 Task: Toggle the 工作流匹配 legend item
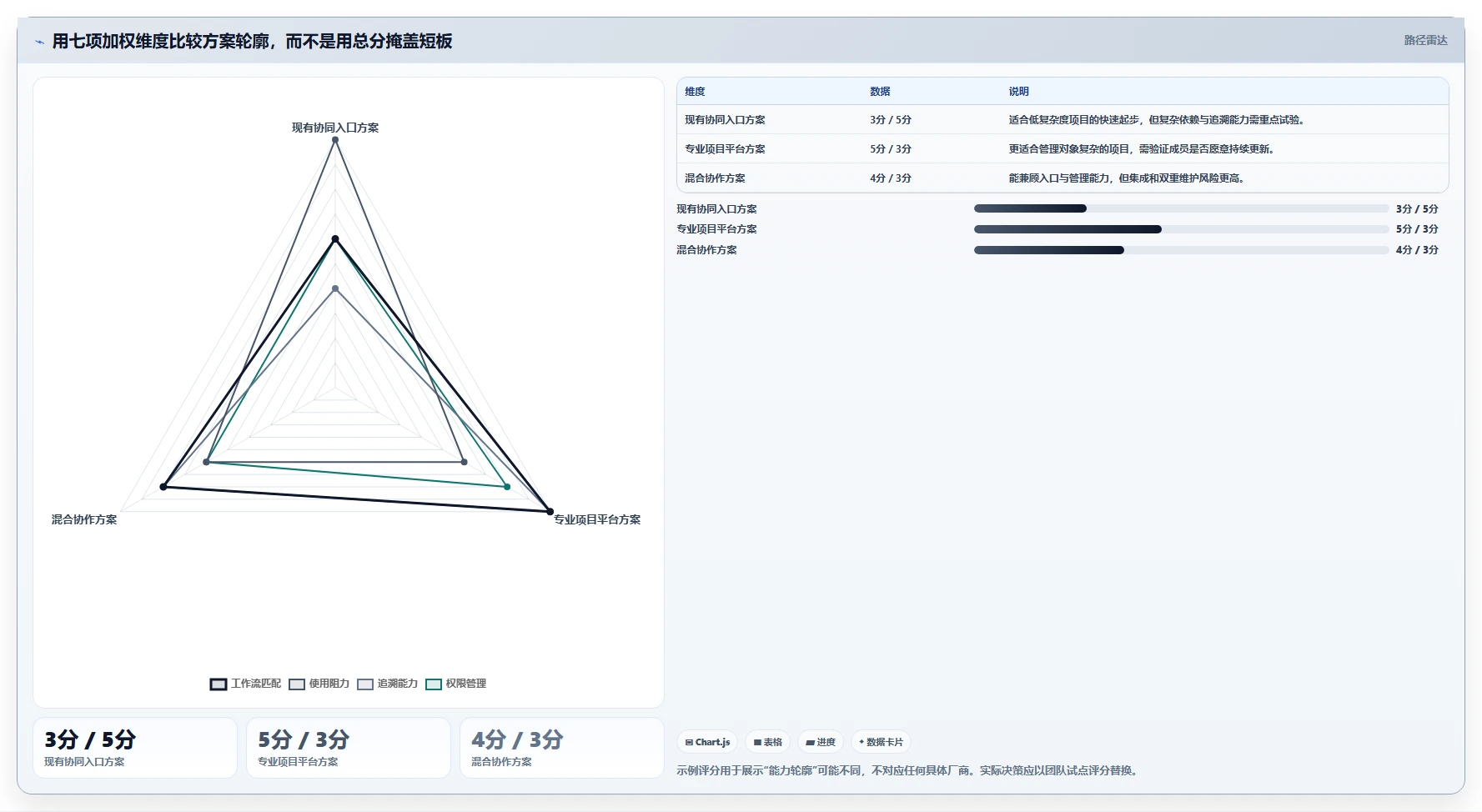[x=245, y=684]
